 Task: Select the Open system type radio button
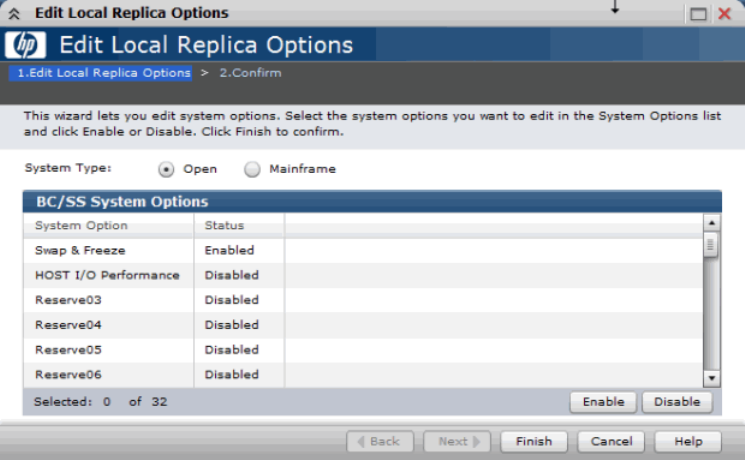pyautogui.click(x=166, y=169)
